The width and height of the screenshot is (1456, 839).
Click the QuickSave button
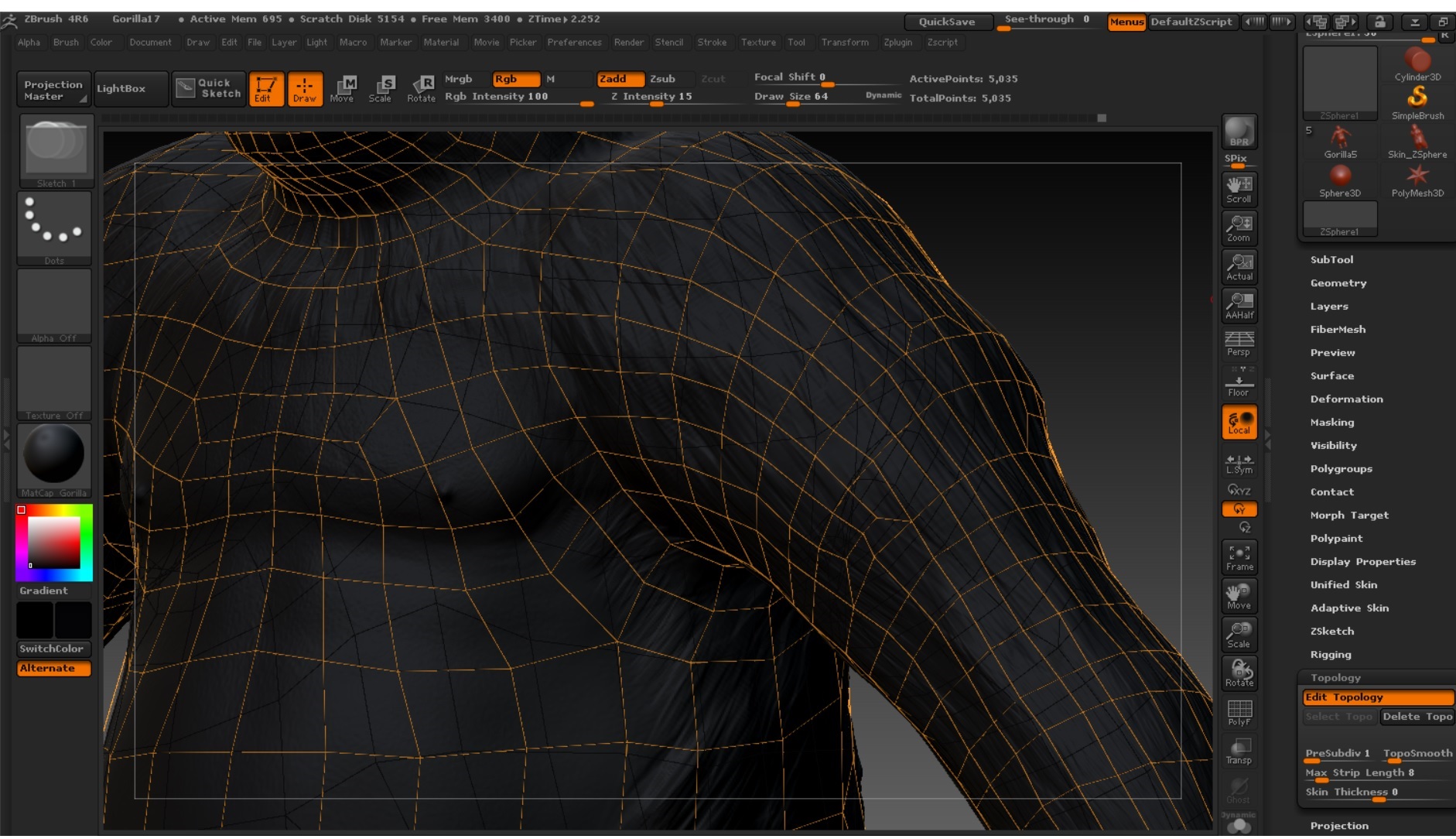(x=947, y=22)
